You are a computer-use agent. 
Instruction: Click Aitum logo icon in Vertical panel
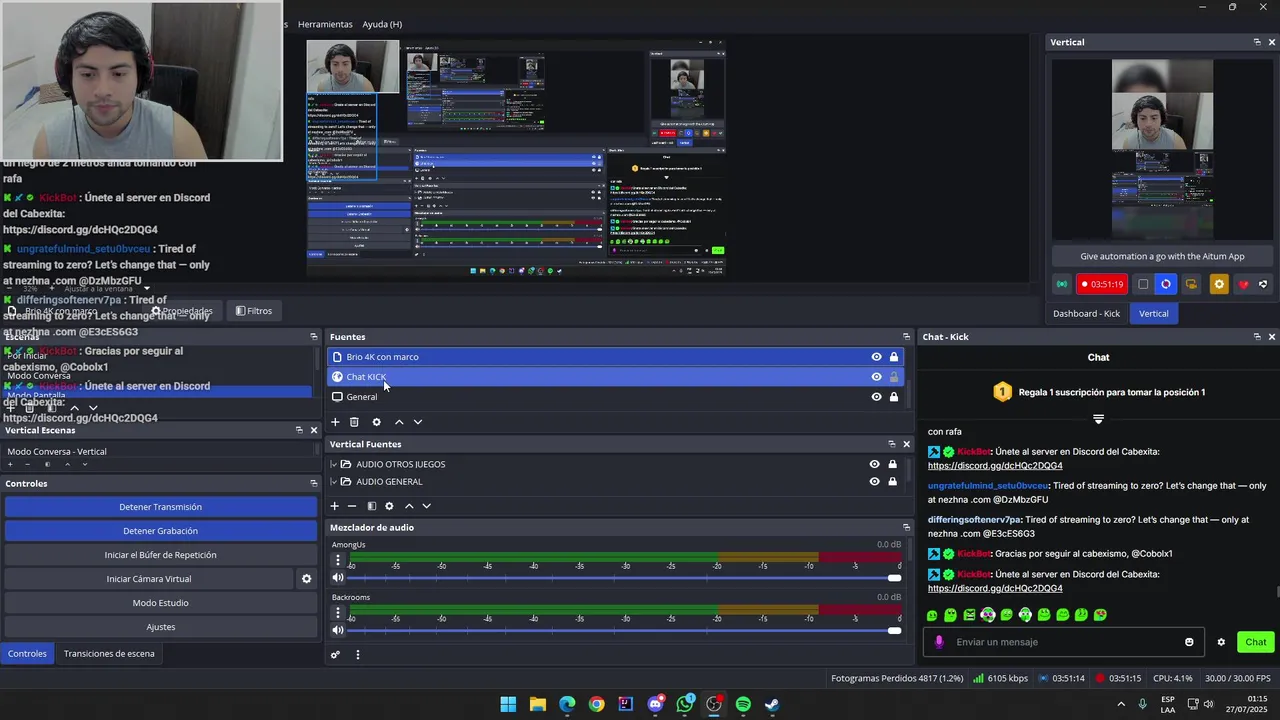click(1263, 284)
